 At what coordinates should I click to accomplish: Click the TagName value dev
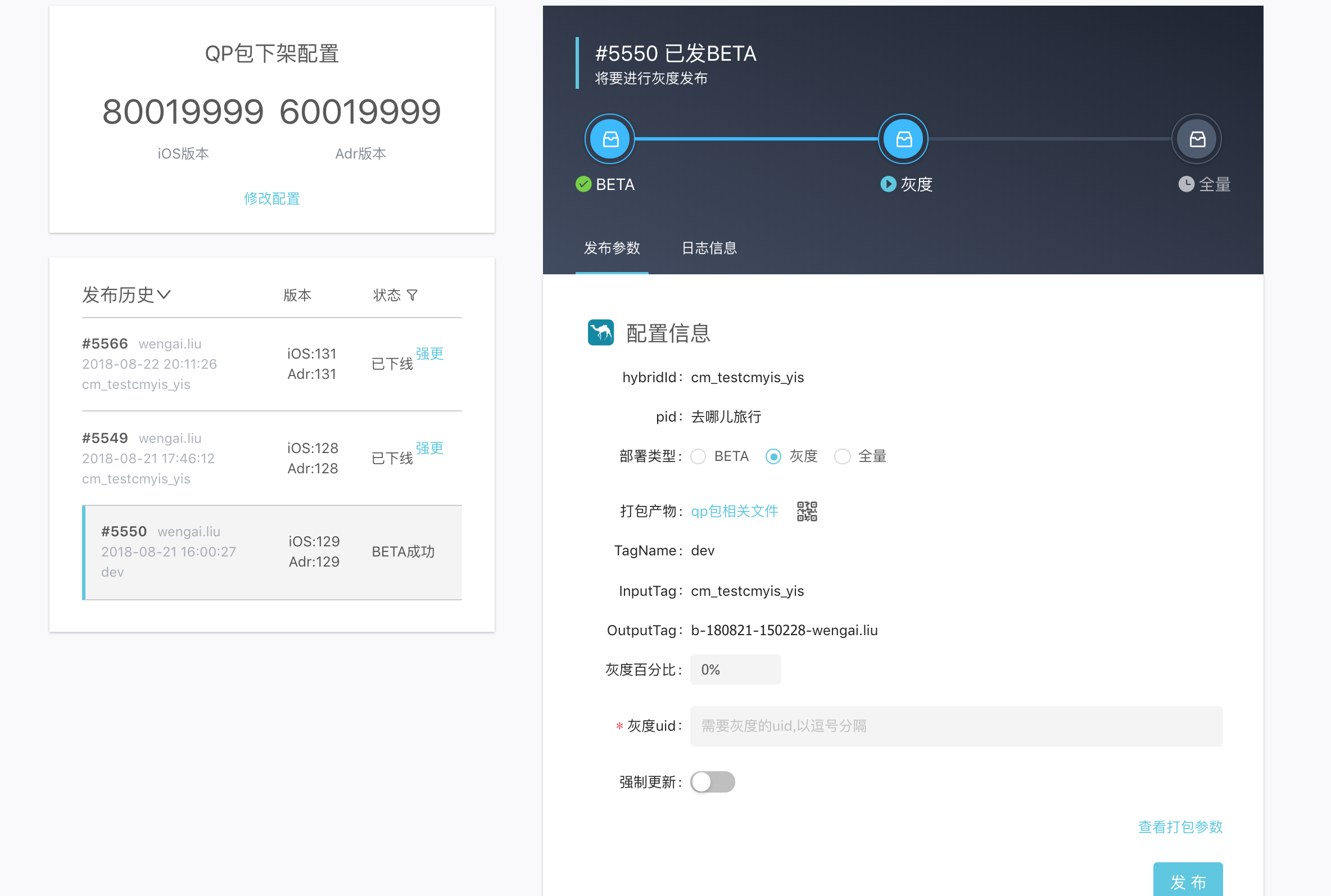click(x=703, y=551)
